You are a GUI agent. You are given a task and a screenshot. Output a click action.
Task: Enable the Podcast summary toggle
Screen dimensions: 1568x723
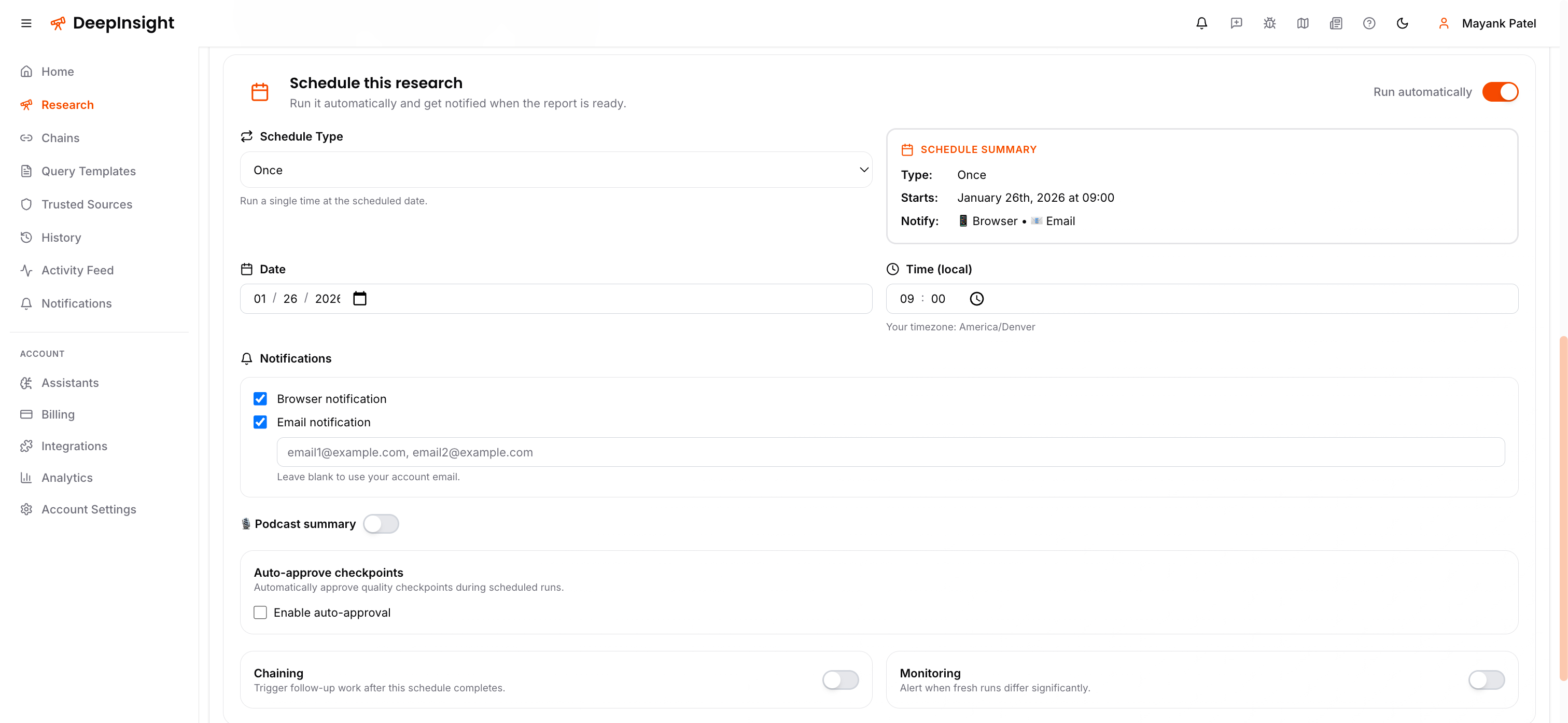pos(382,523)
